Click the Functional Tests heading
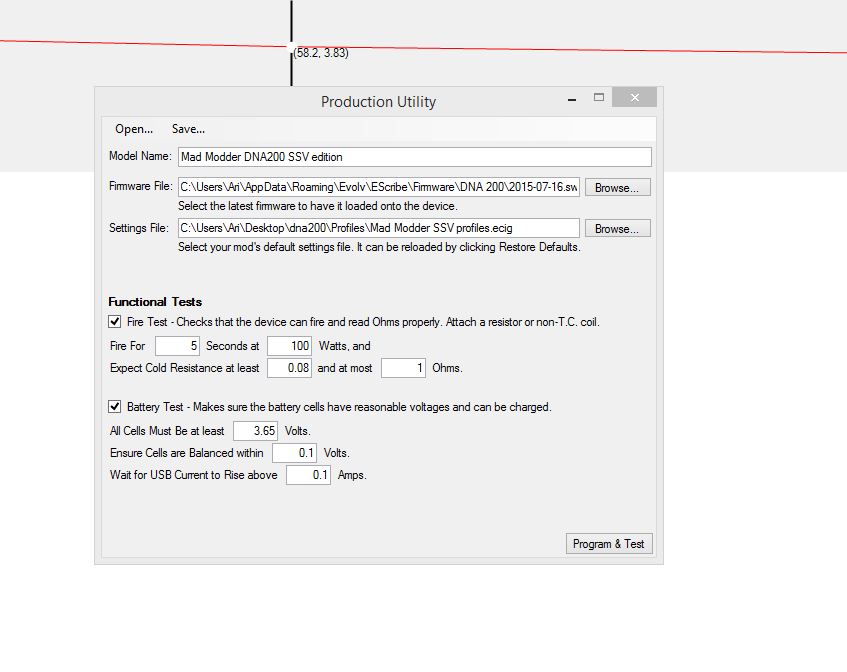The image size is (847, 672). pyautogui.click(x=155, y=302)
